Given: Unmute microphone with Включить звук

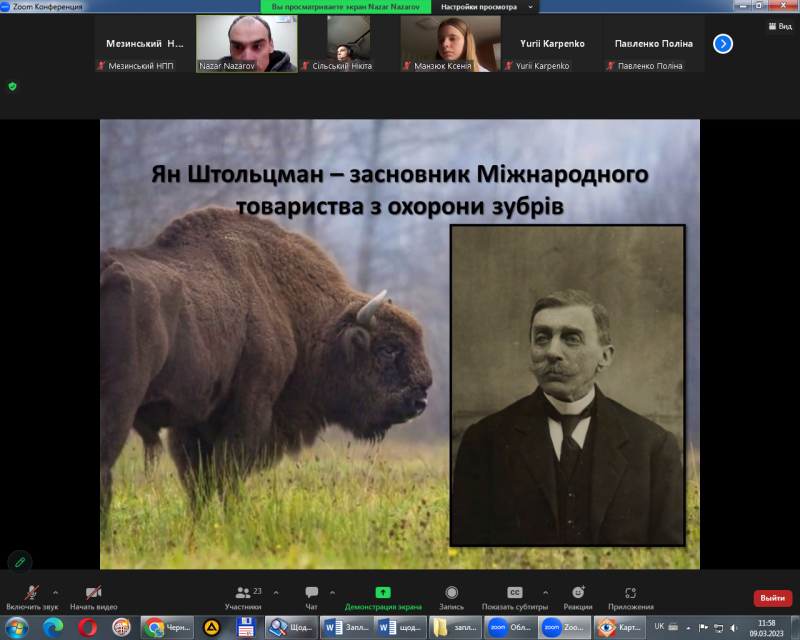Looking at the screenshot, I should (x=32, y=593).
